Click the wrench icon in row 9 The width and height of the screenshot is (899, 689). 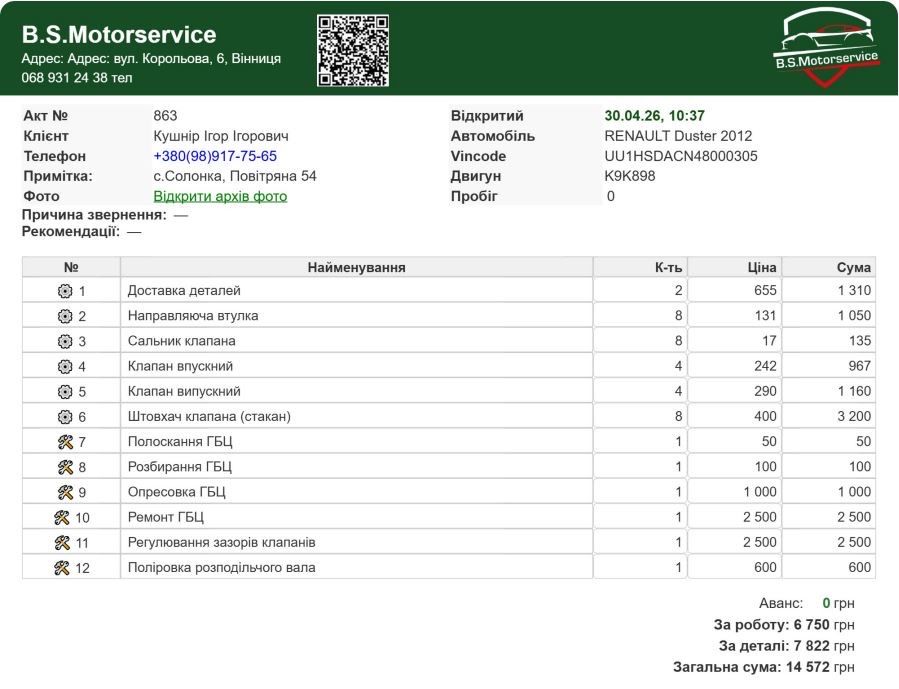65,492
